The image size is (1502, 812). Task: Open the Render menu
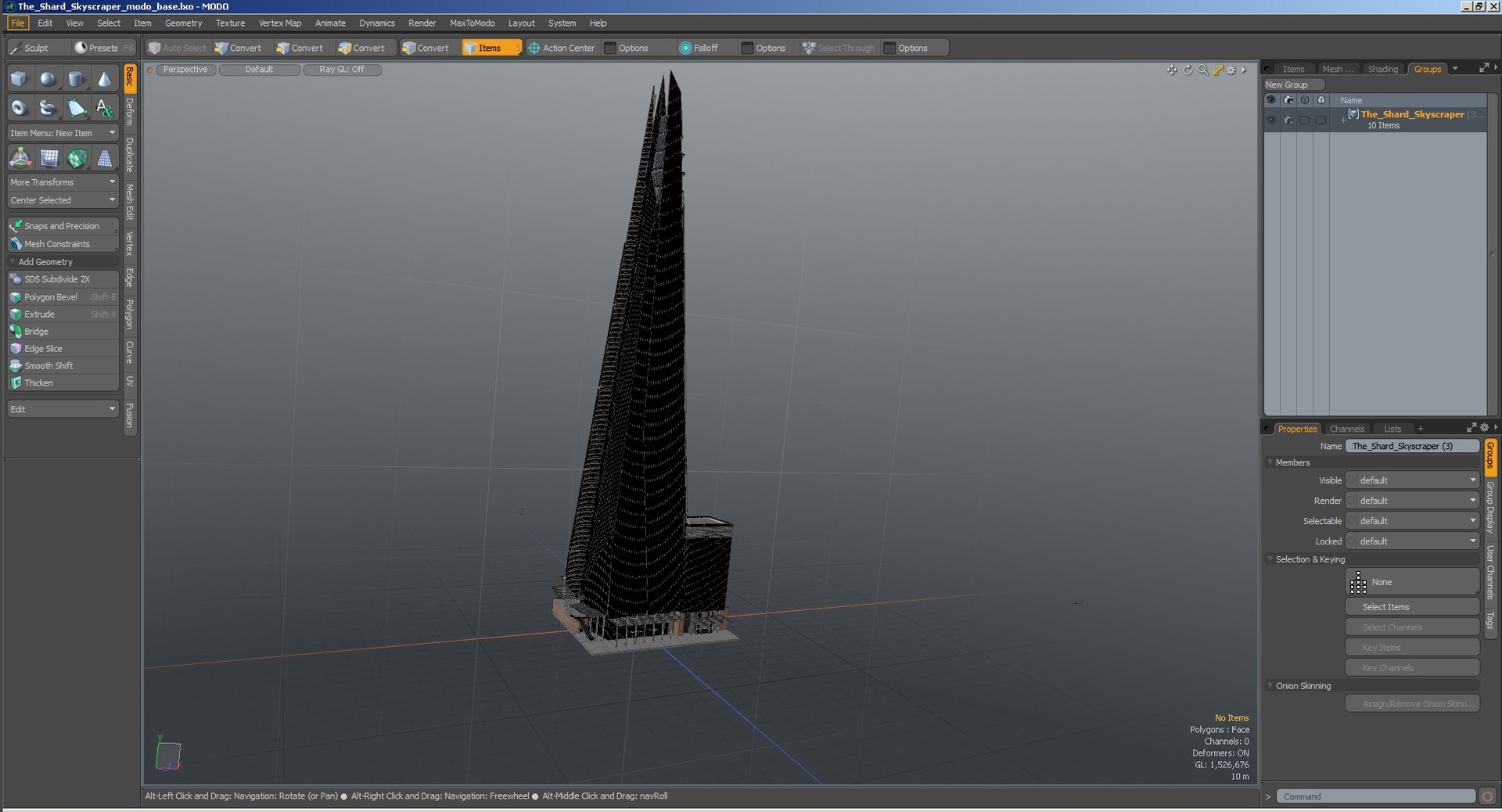pyautogui.click(x=422, y=23)
